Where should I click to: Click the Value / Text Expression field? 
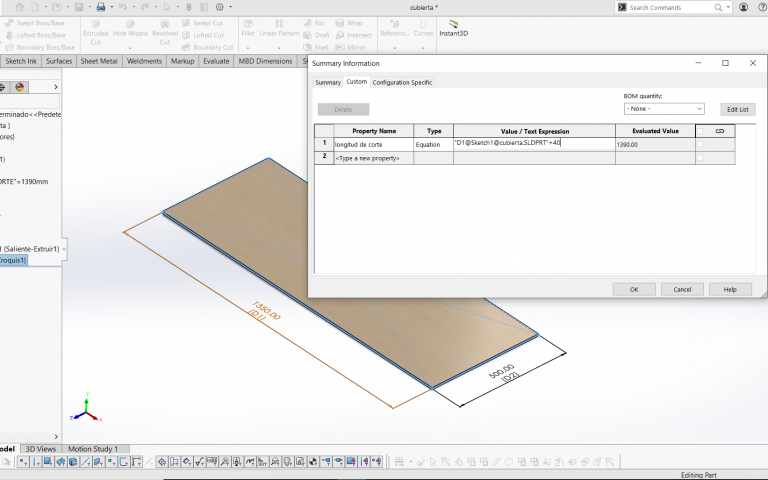click(x=533, y=144)
